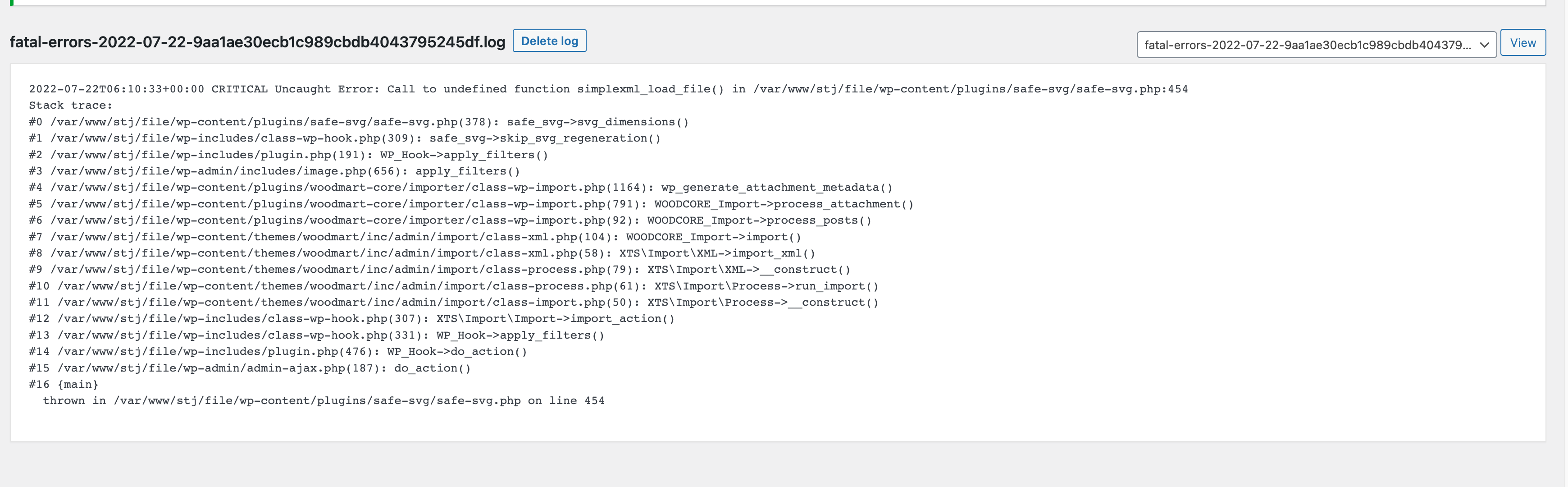Screen dimensions: 1568x487
Task: Open the fatal-errors log file dropdown
Action: click(1315, 45)
